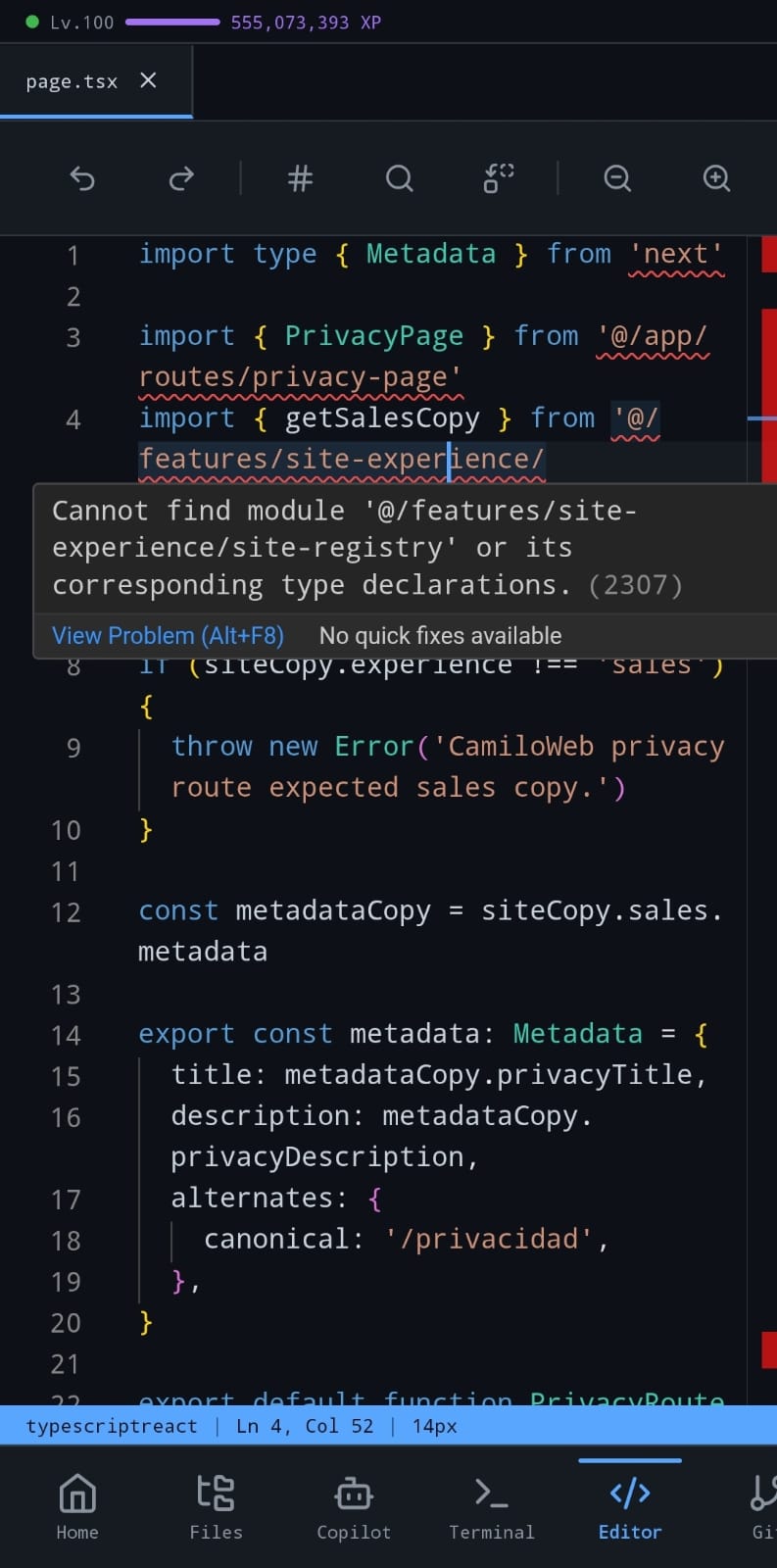This screenshot has height=1568, width=777.
Task: Click the routes/privacy-page' path text
Action: pyautogui.click(x=301, y=377)
